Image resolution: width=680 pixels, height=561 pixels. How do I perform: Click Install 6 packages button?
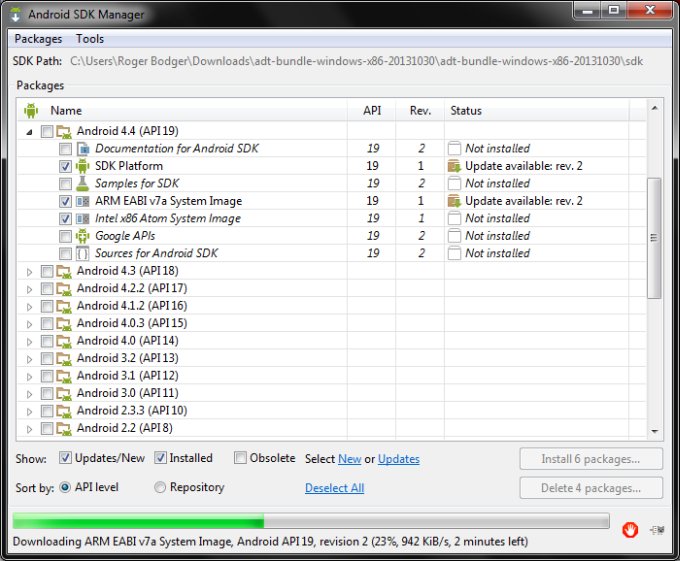click(591, 459)
